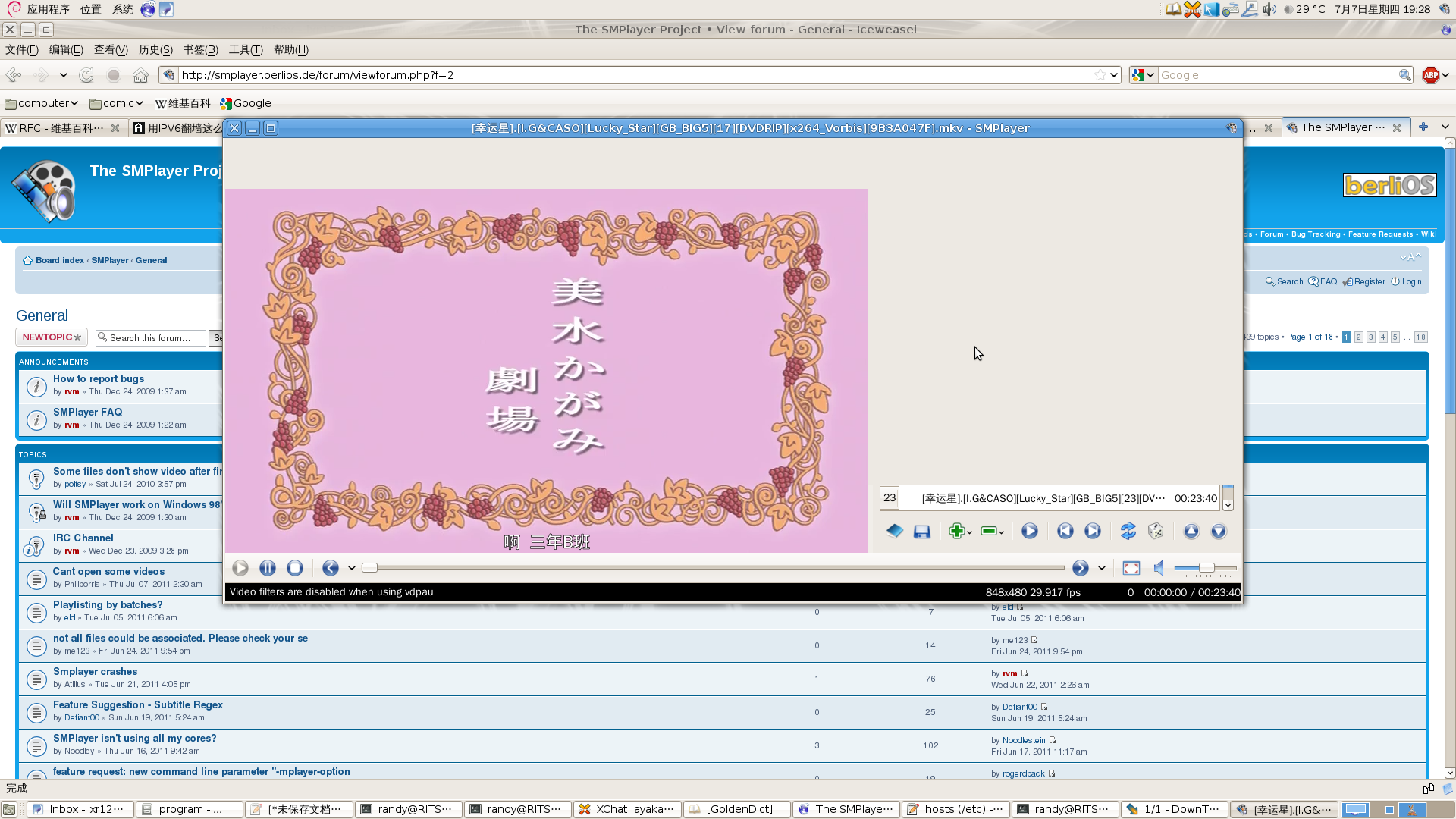
Task: Close the RFC - 维基百科 tab
Action: [x=115, y=128]
